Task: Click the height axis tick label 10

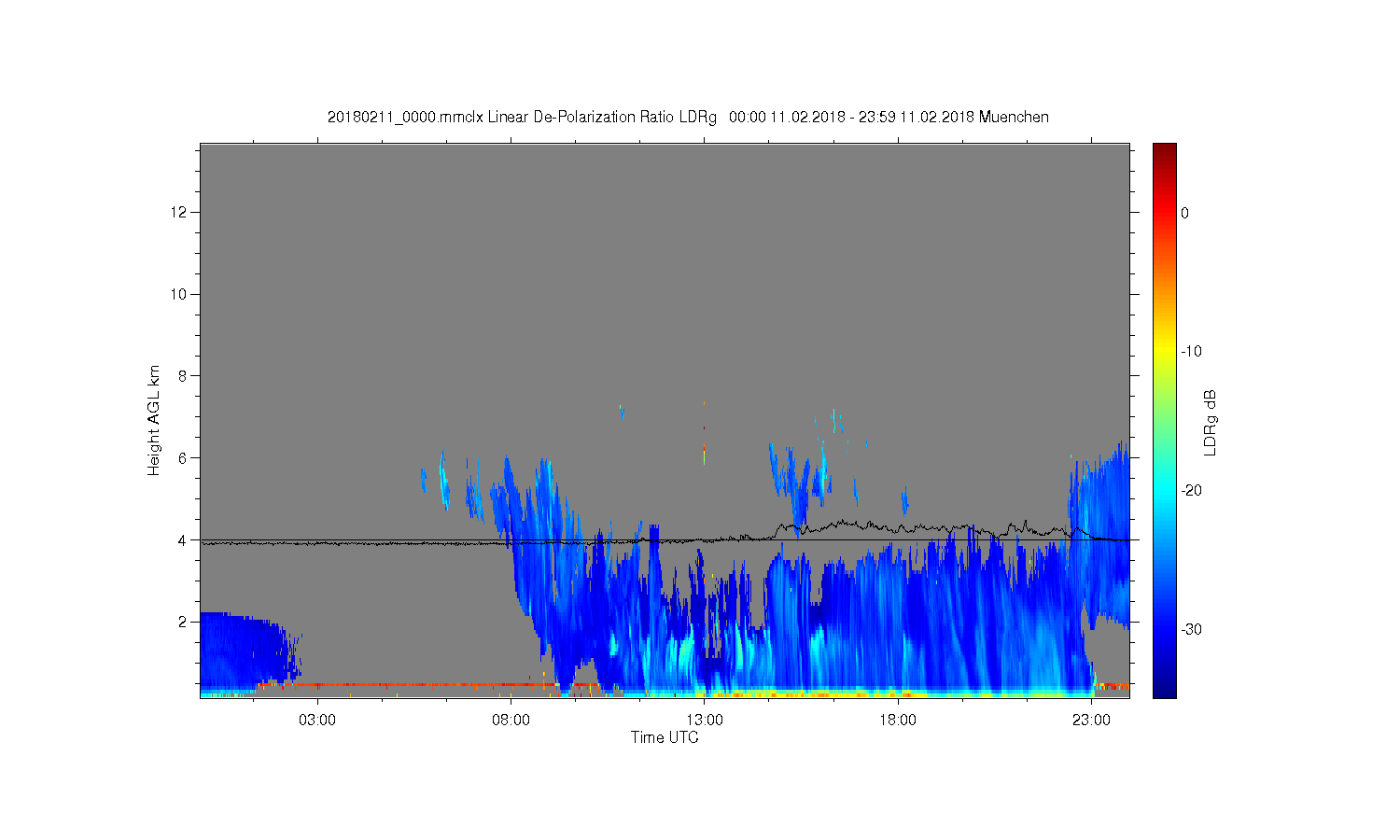Action: 179,294
